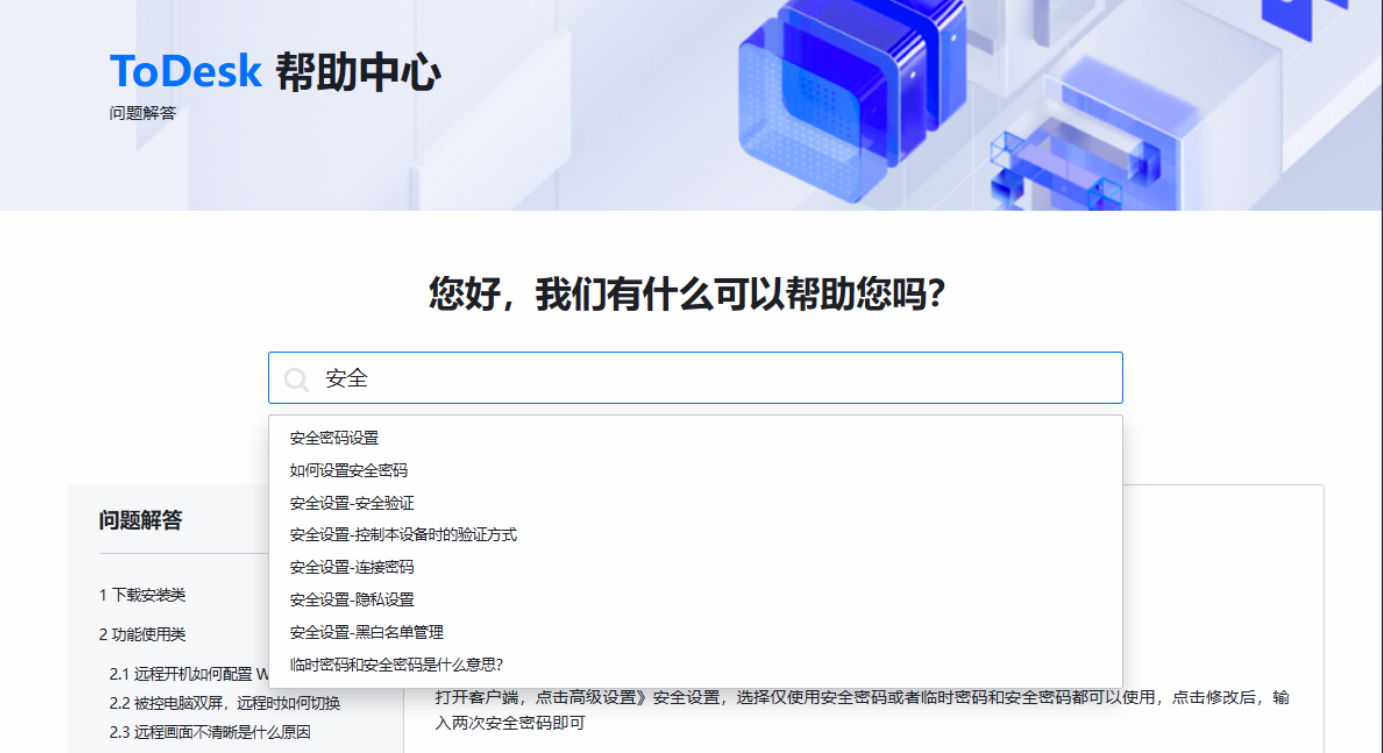Open sidebar item 2.1 远程开机如何配置
The width and height of the screenshot is (1383, 753).
[189, 674]
